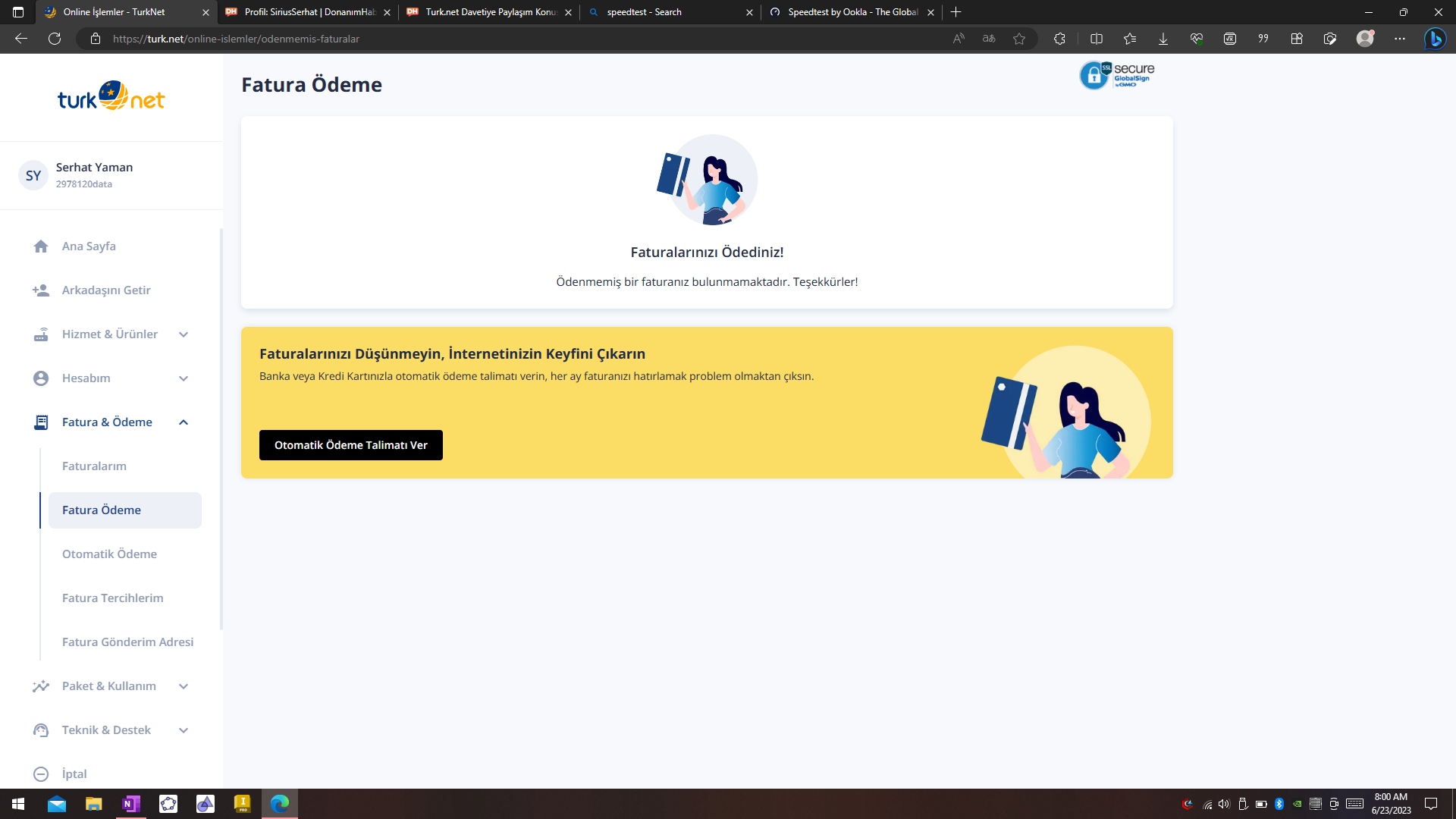
Task: Open browser profile avatar icon
Action: point(1365,39)
